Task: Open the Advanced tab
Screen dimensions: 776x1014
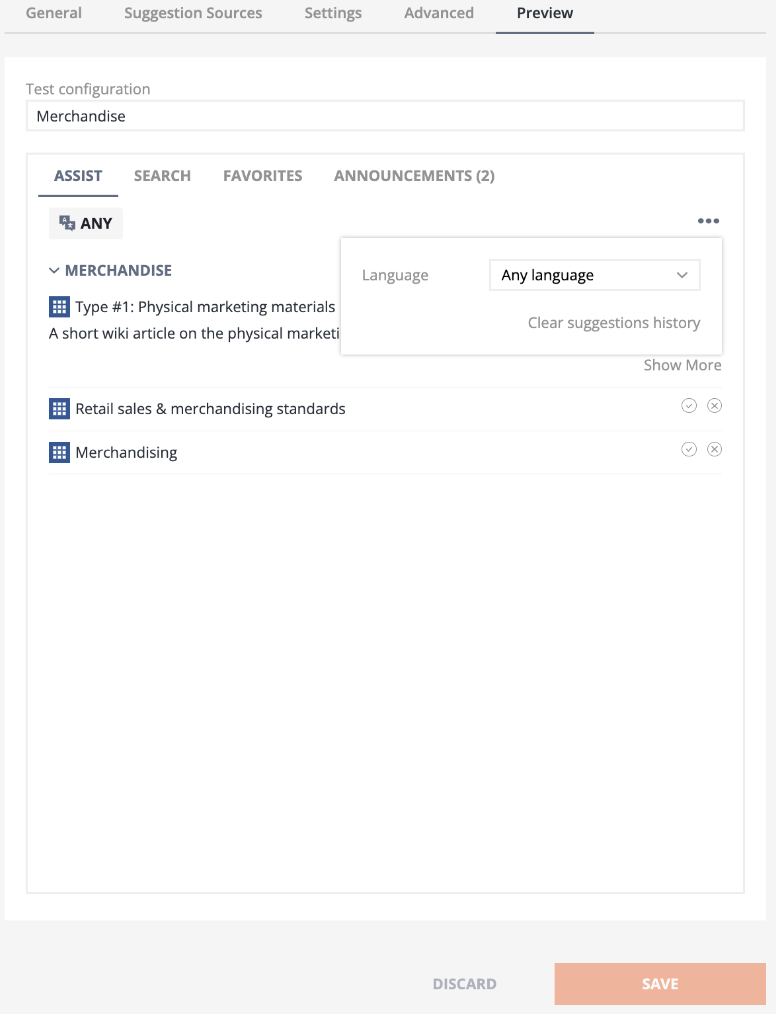Action: [439, 13]
